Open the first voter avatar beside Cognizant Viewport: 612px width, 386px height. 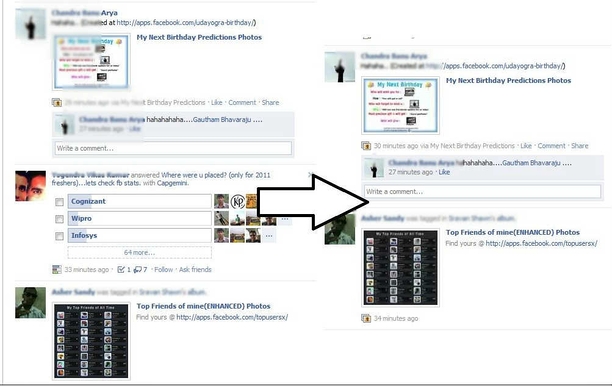click(x=221, y=201)
